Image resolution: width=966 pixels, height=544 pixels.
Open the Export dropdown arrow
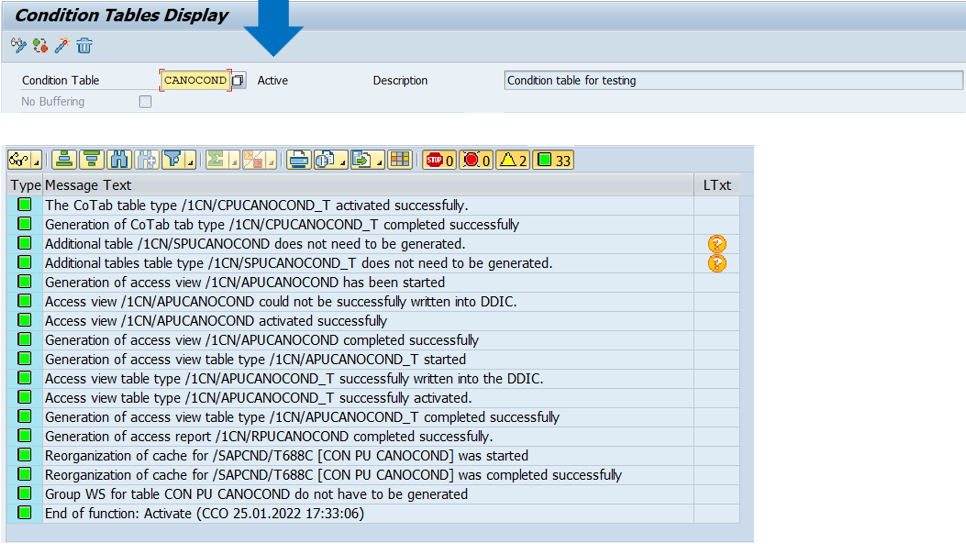(x=380, y=162)
